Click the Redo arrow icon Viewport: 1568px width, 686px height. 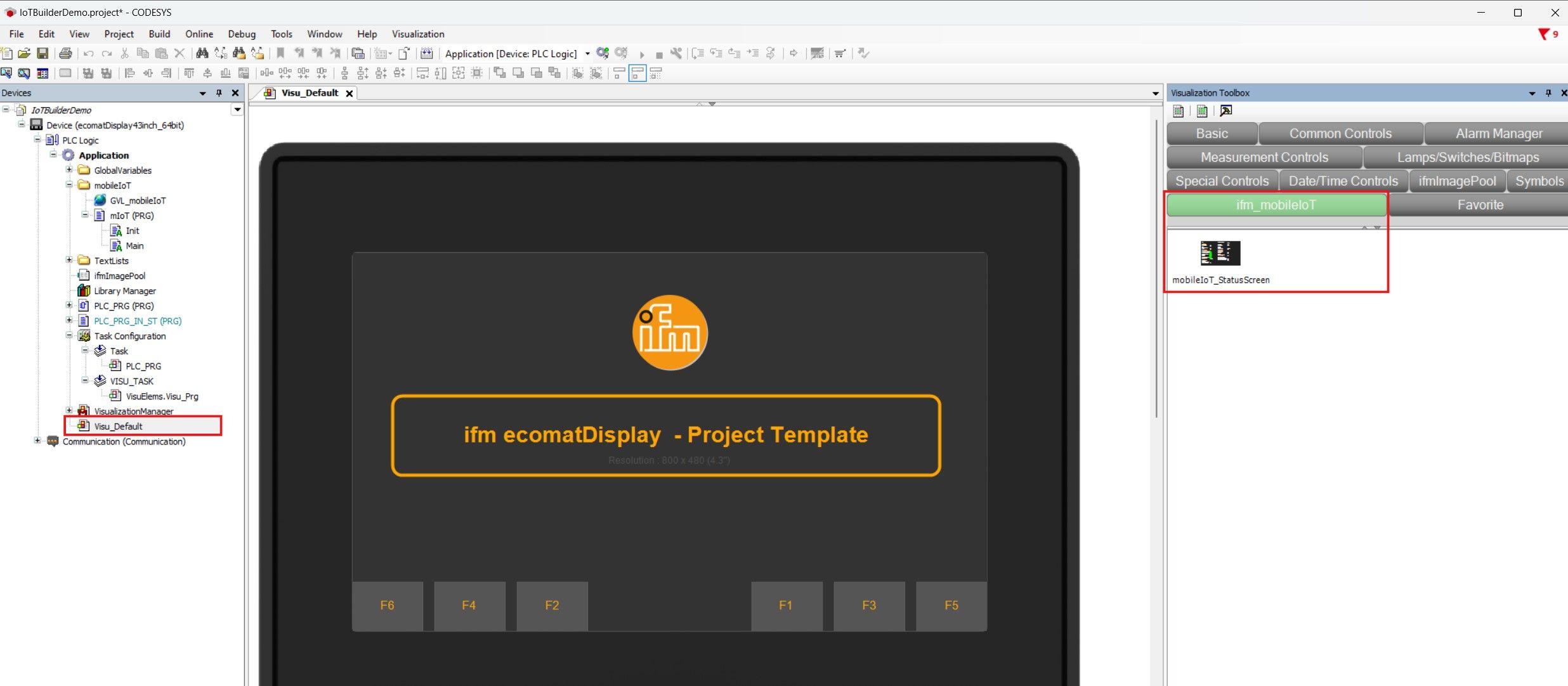pos(107,53)
